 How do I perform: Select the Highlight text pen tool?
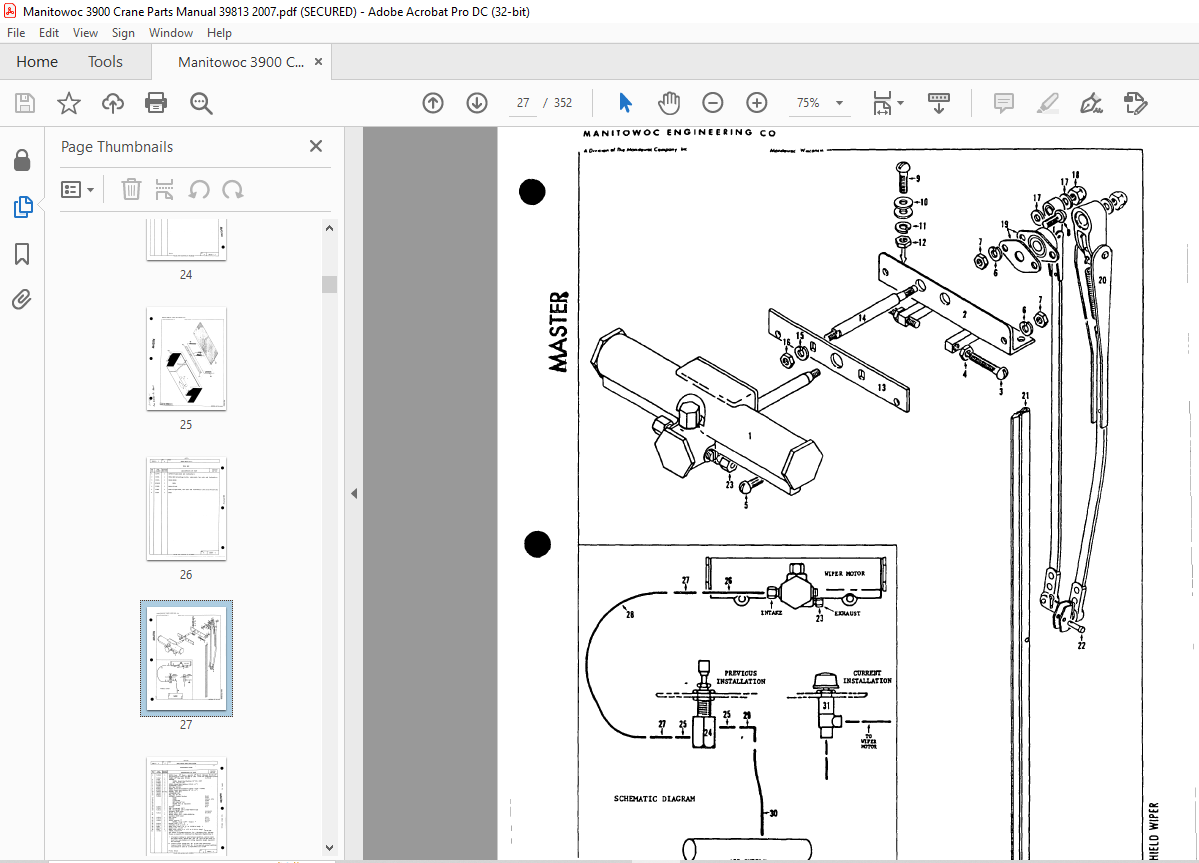tap(1048, 103)
